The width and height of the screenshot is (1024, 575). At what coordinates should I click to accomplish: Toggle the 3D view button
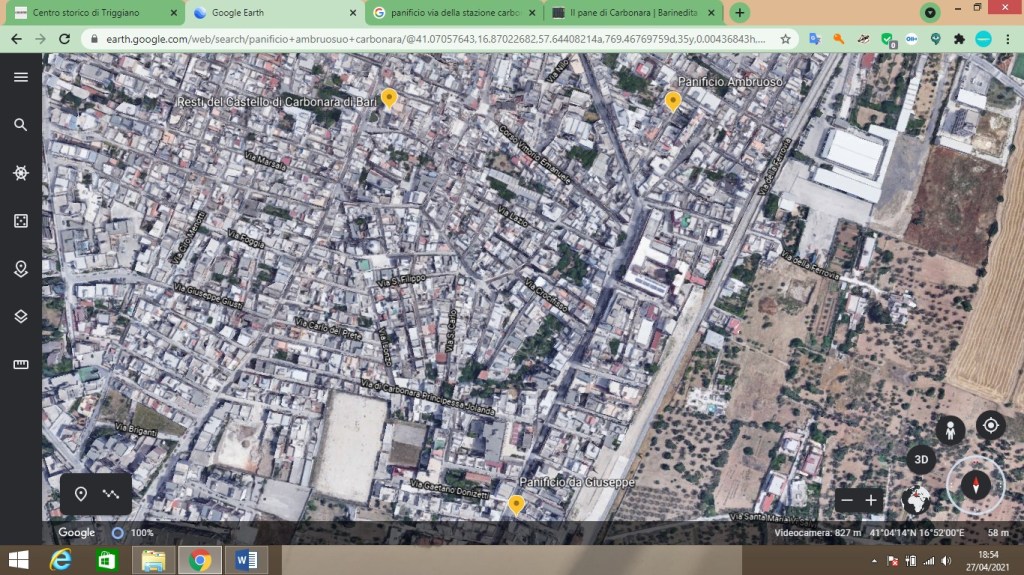921,459
